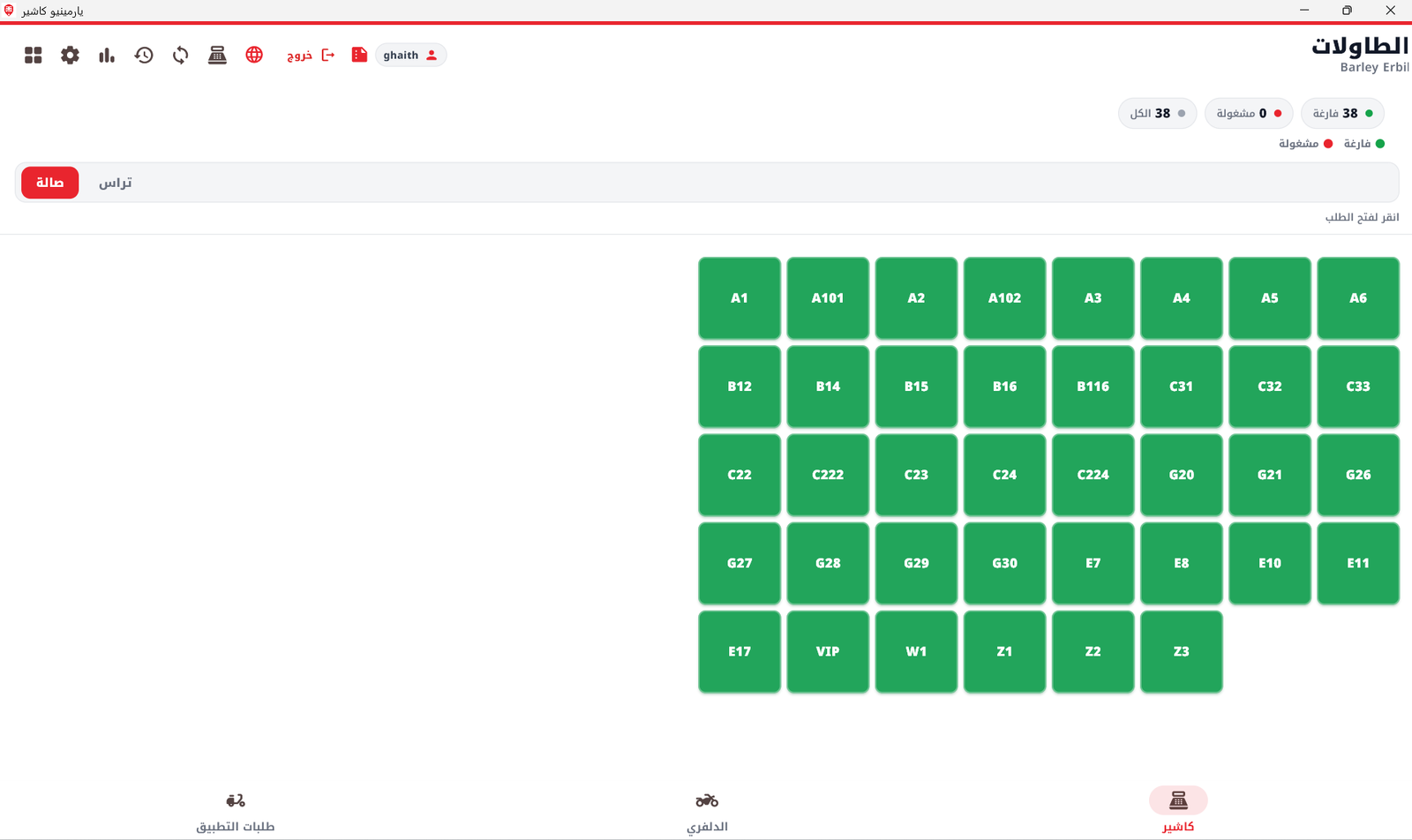Open the globe language icon
This screenshot has height=840, width=1412.
click(254, 55)
